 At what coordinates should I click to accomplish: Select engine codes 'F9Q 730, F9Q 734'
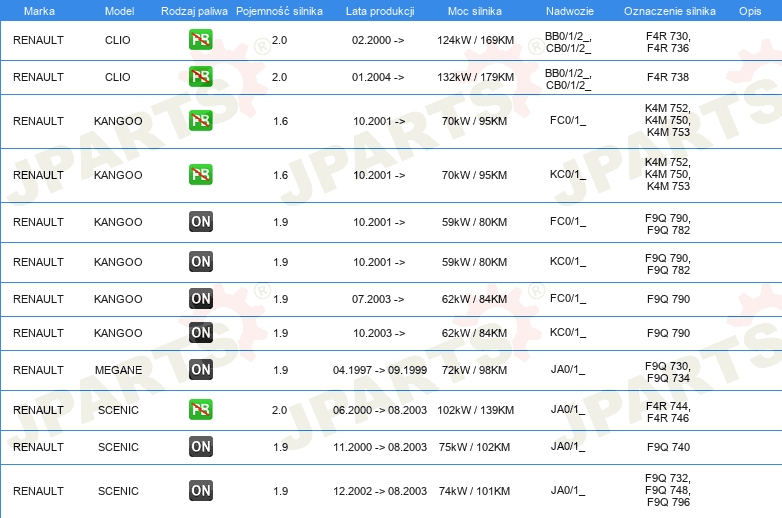(668, 372)
